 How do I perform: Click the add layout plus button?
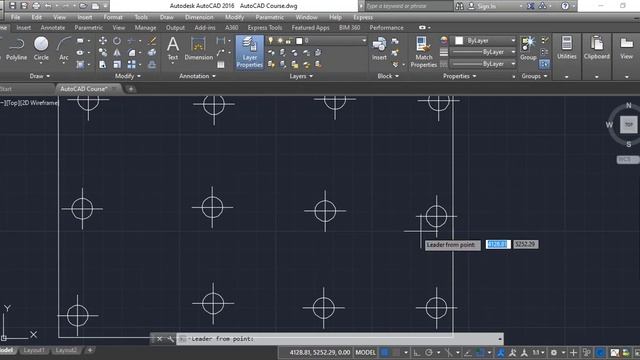(x=90, y=350)
